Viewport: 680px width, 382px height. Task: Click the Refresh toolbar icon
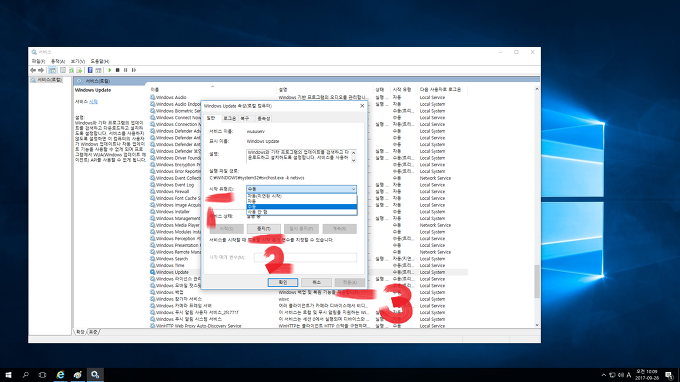pos(71,70)
